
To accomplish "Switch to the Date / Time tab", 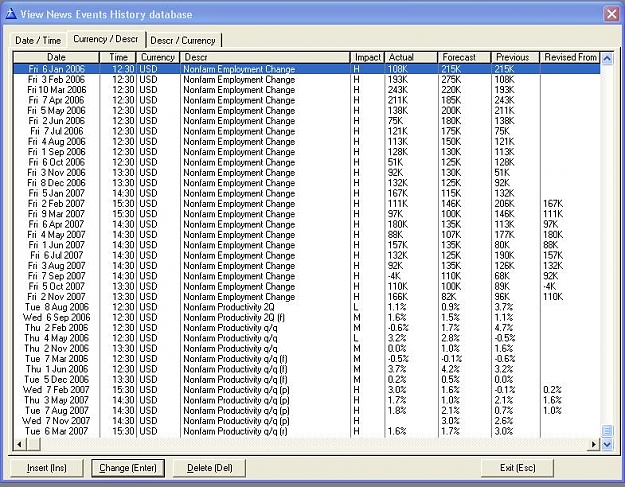I will pyautogui.click(x=38, y=41).
